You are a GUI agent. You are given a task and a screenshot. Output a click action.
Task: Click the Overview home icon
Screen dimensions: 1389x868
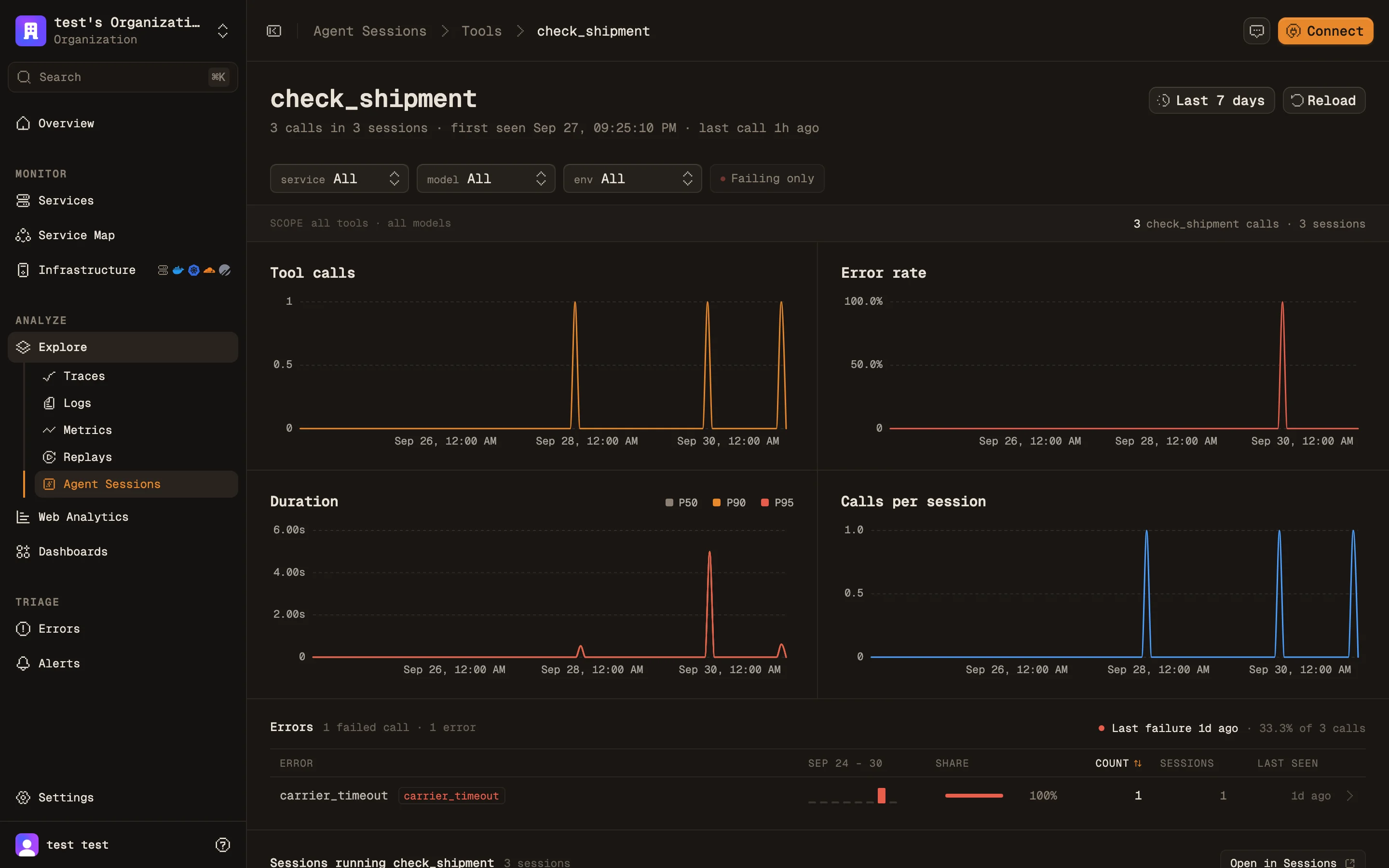[x=23, y=123]
